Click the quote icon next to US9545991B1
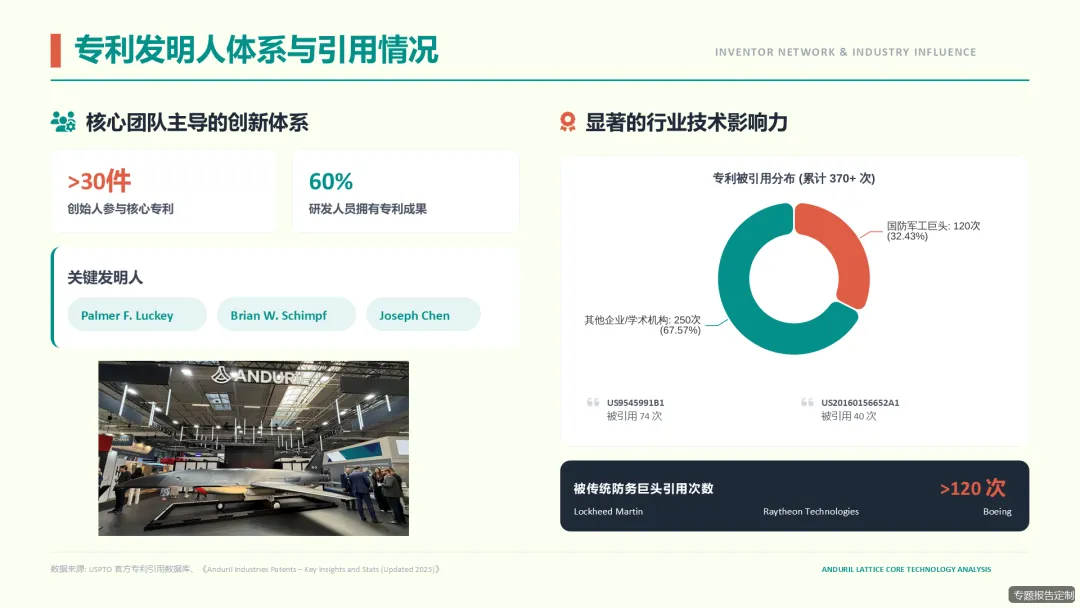Viewport: 1080px width, 608px height. [x=593, y=402]
